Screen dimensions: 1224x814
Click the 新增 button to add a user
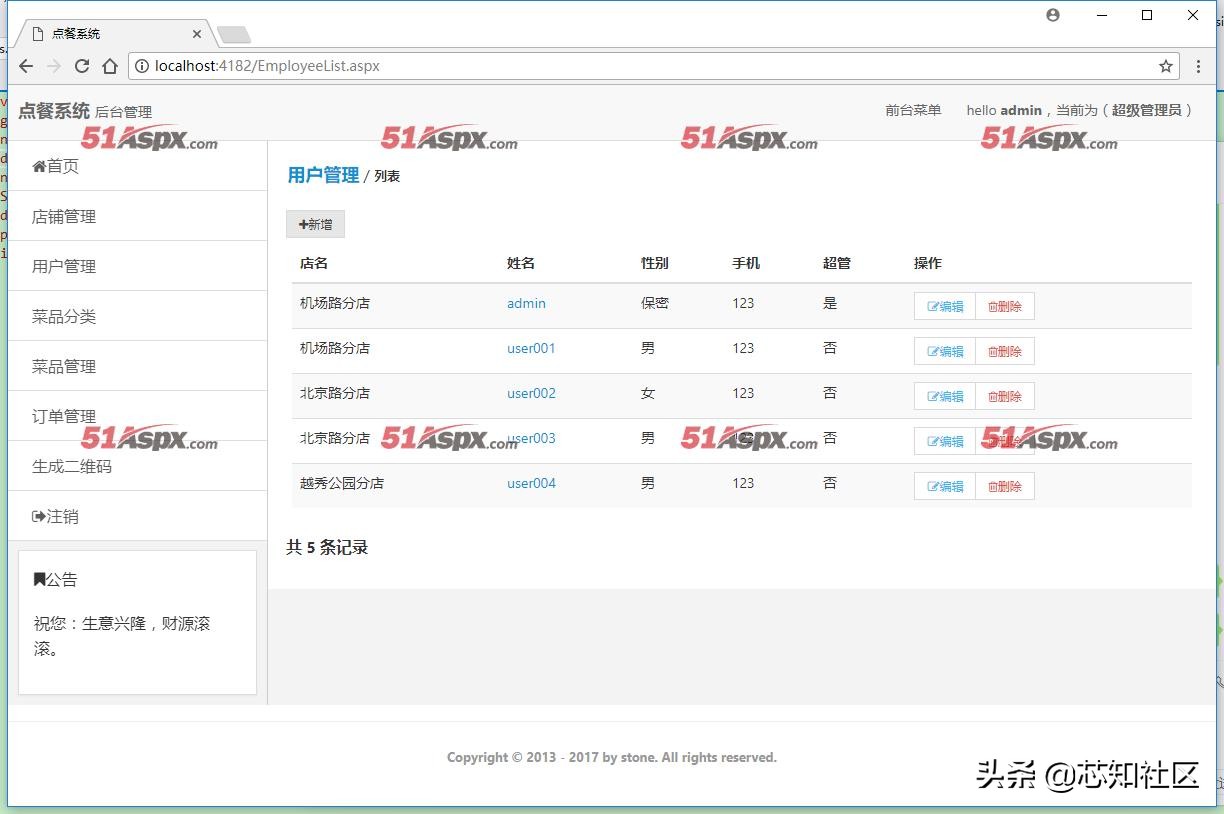point(315,224)
